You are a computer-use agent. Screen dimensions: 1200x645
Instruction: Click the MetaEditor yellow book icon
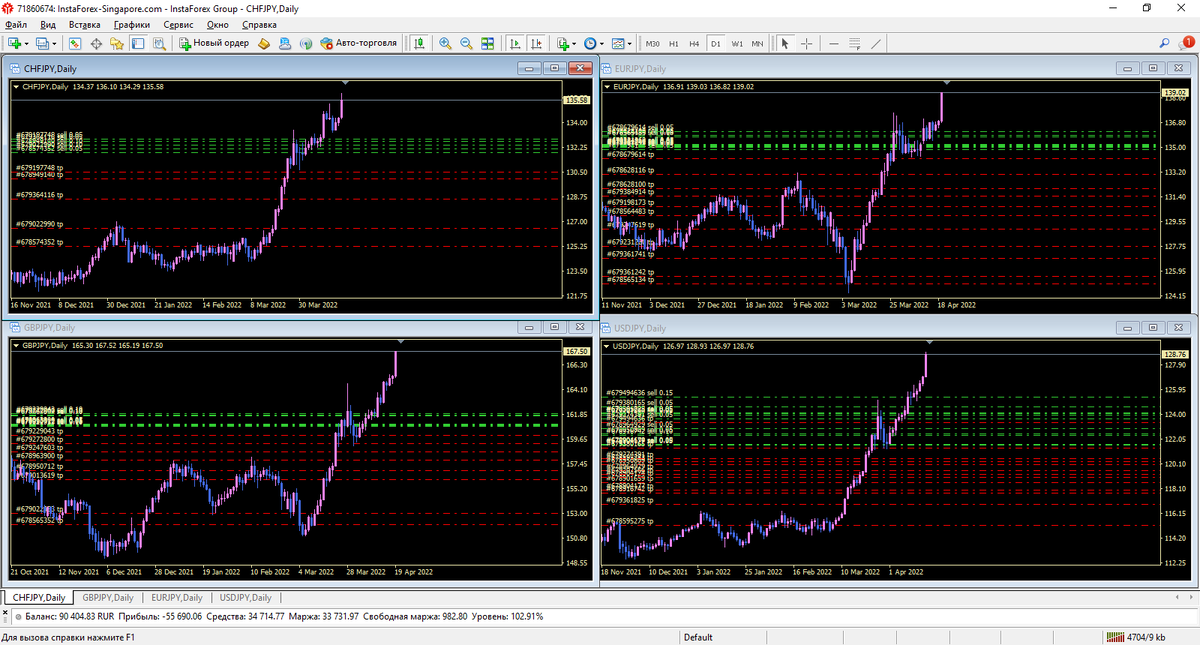[x=264, y=43]
